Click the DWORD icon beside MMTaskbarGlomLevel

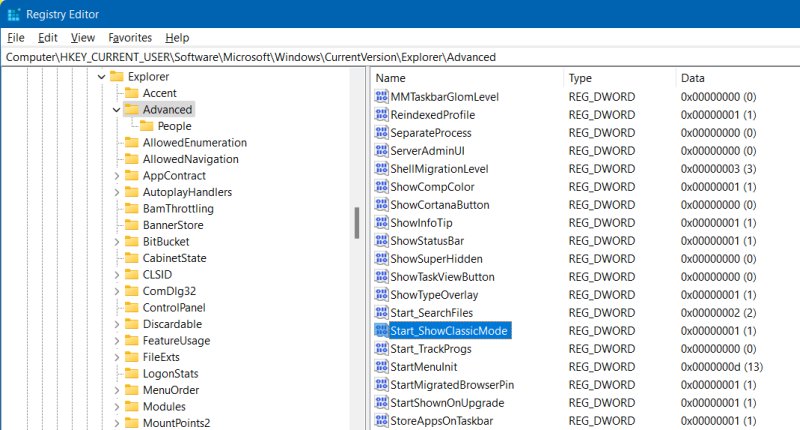pyautogui.click(x=381, y=97)
